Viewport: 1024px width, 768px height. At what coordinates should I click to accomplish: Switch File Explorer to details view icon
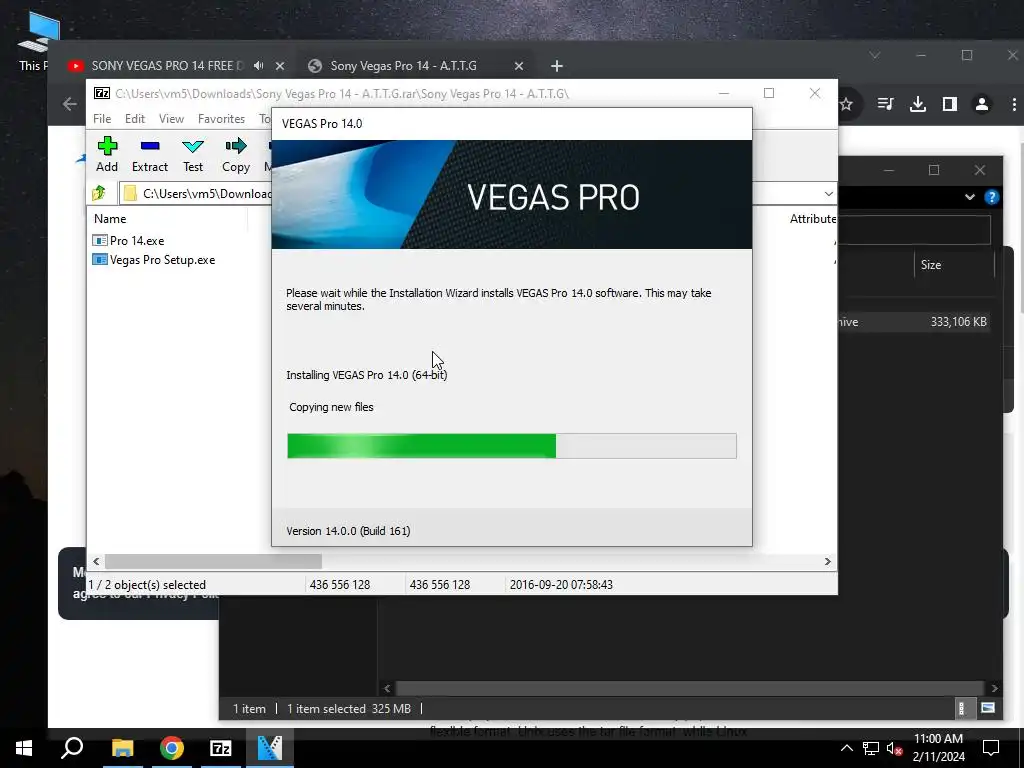pyautogui.click(x=961, y=708)
